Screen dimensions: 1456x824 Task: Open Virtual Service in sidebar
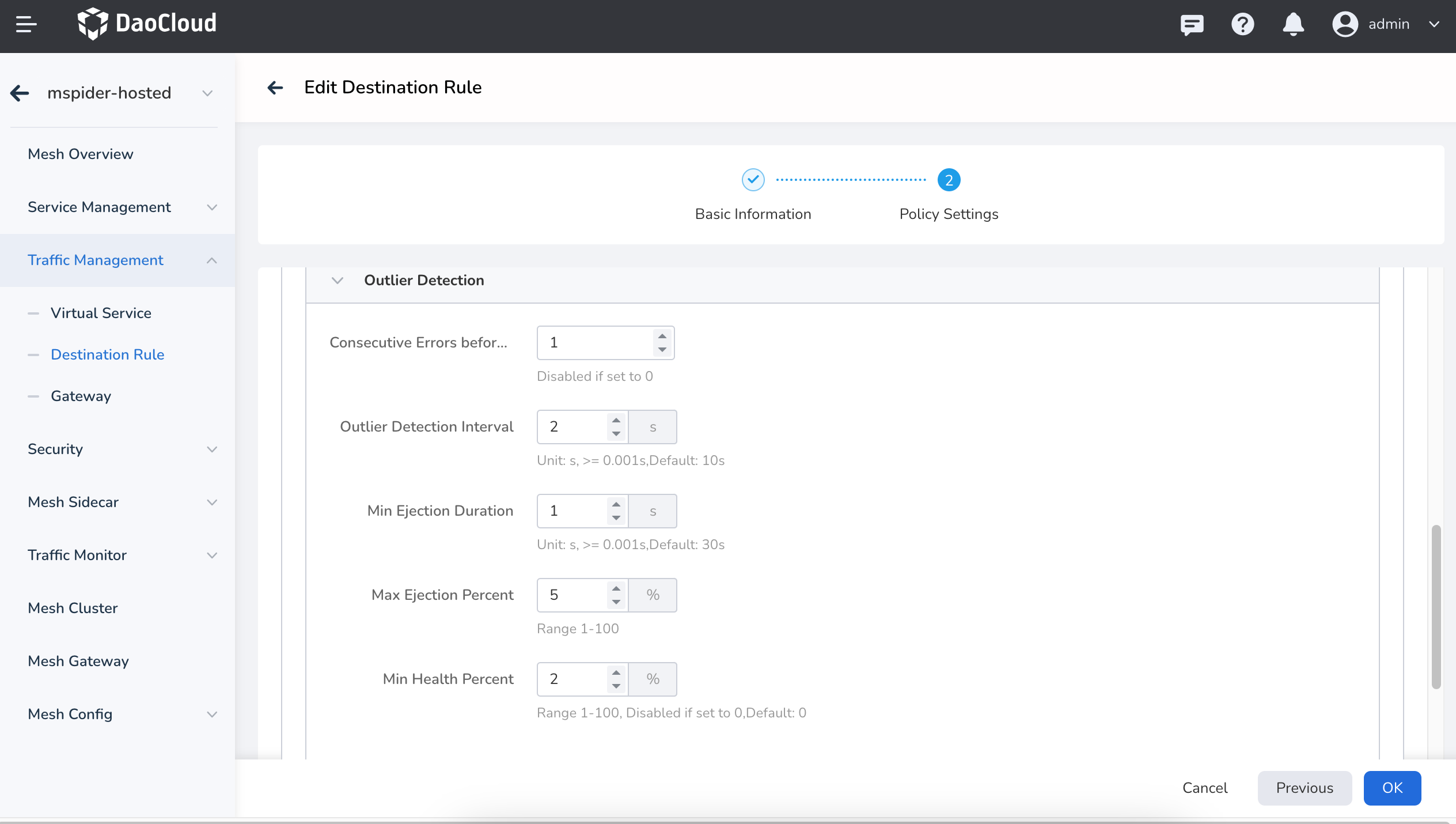(x=101, y=313)
